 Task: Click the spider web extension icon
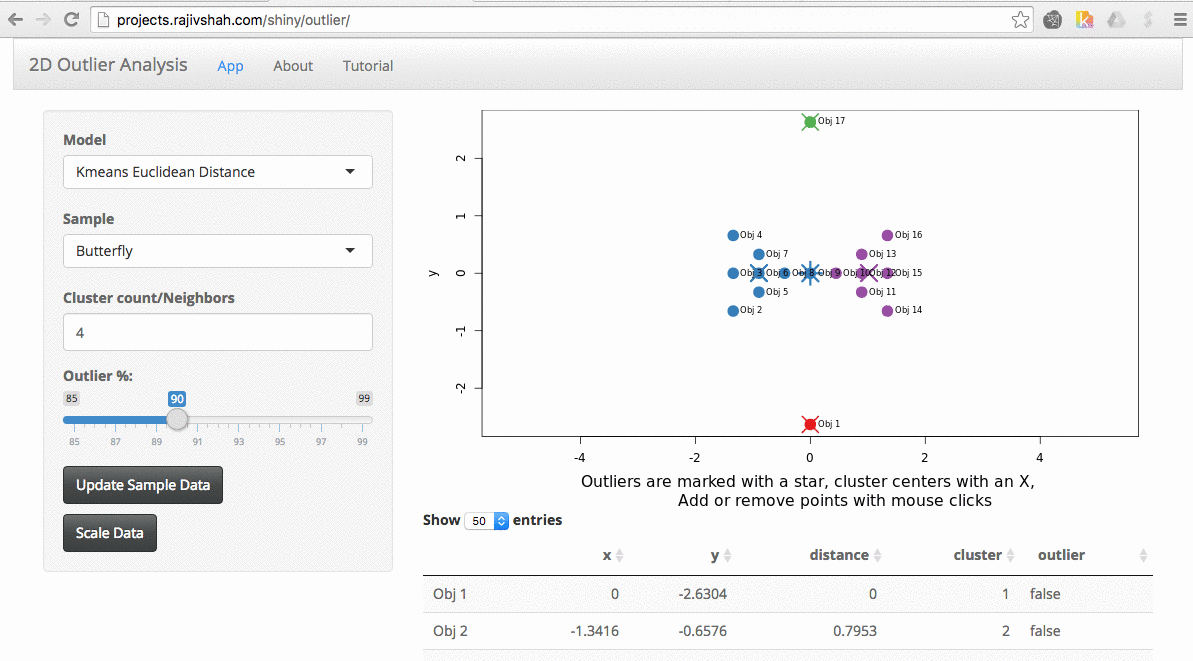click(1052, 19)
